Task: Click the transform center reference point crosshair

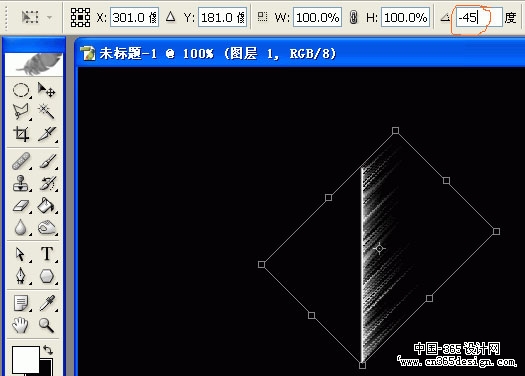Action: 379,248
